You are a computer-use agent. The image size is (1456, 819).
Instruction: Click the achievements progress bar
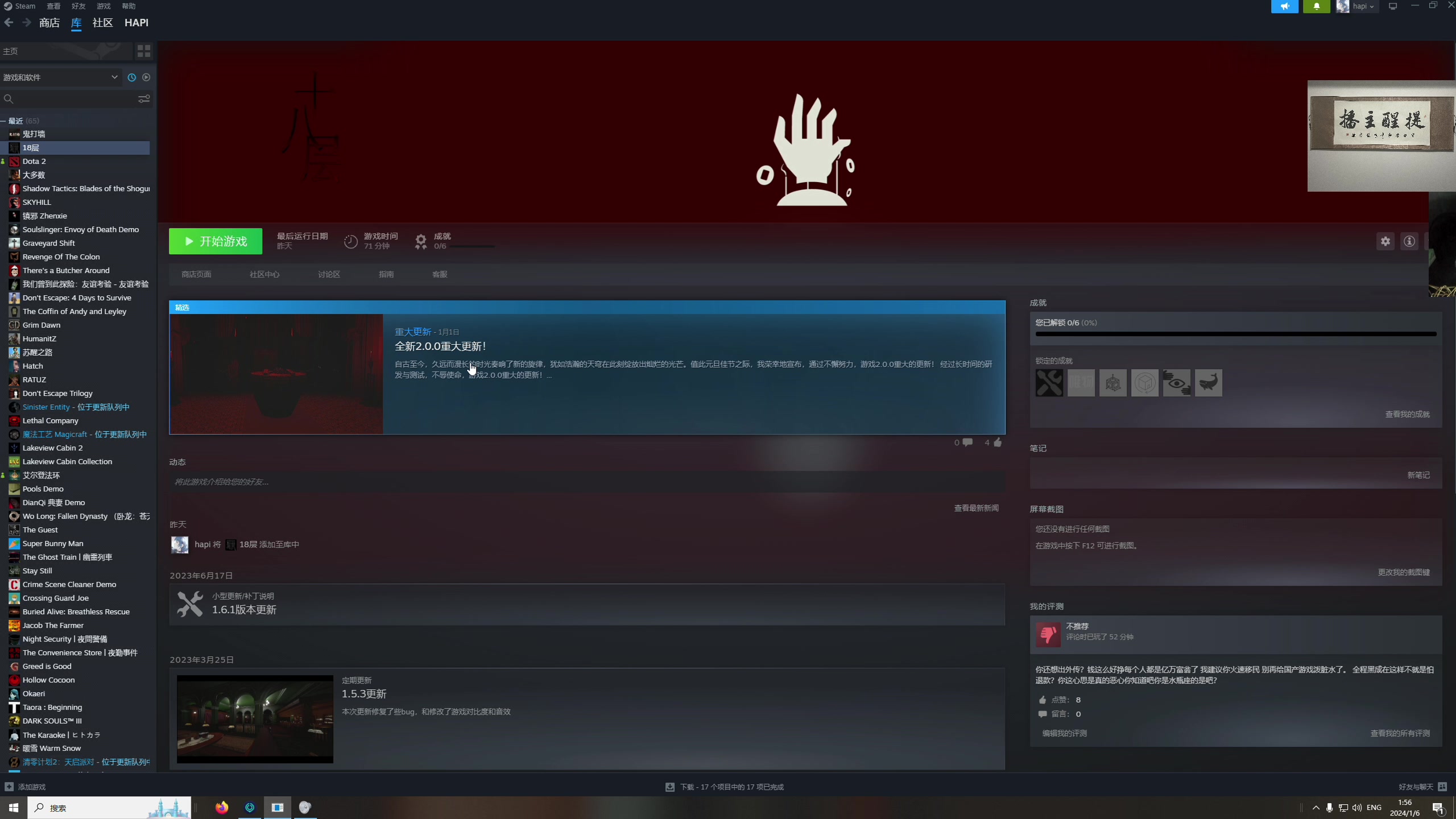tap(1235, 334)
